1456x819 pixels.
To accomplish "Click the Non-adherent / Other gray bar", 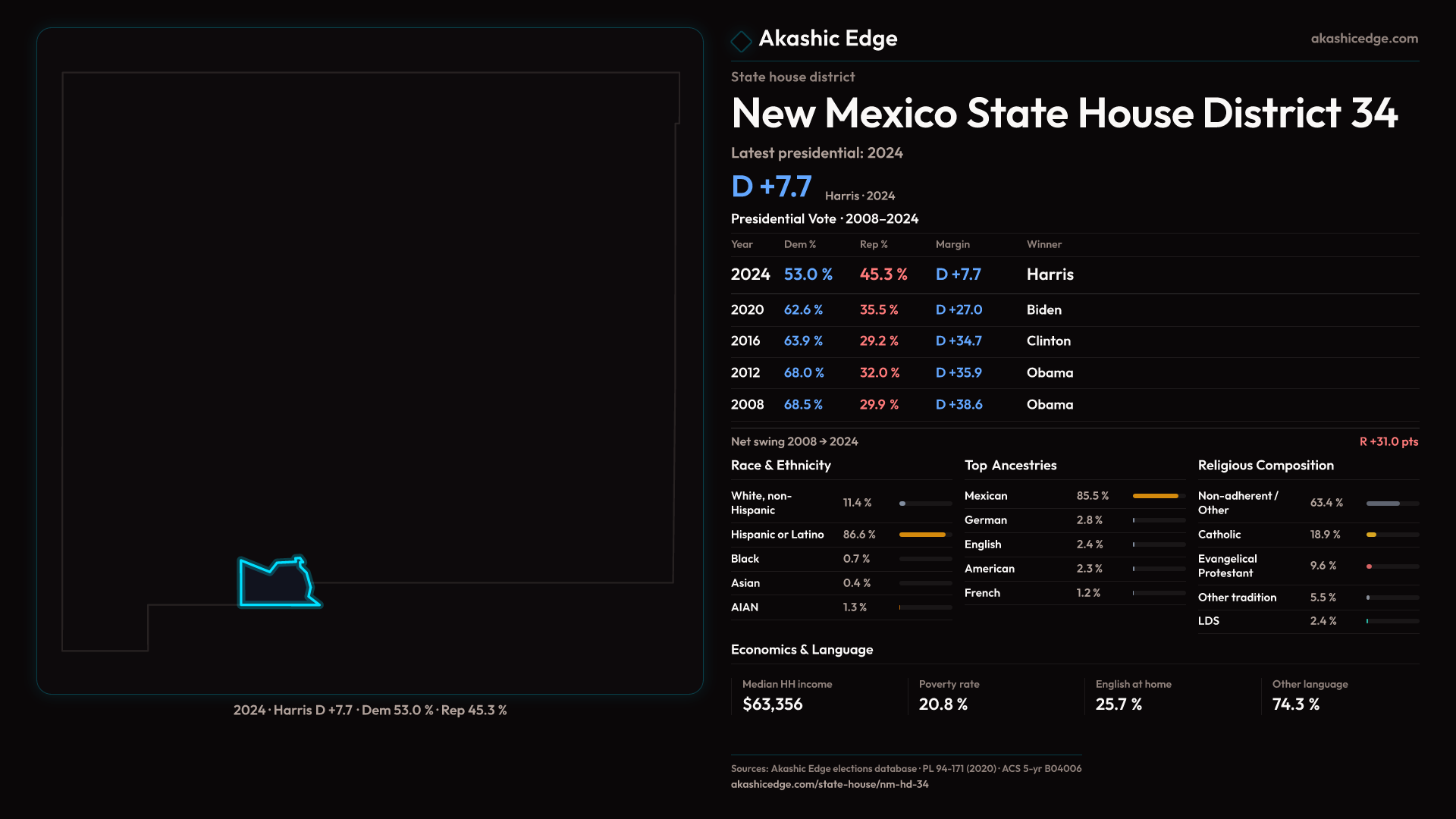I will click(1383, 504).
